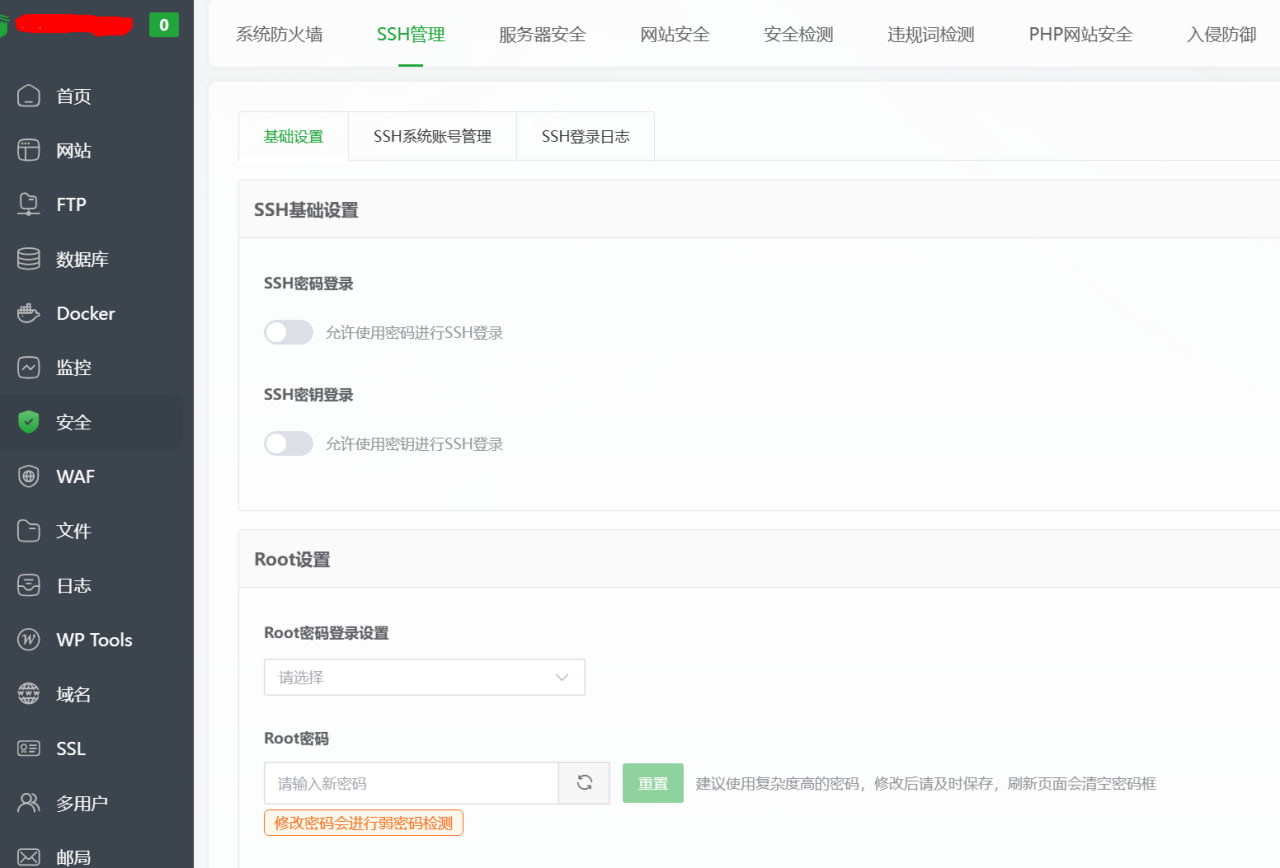Open SSH登录日志 sub-tab
The height and width of the screenshot is (868, 1280).
(585, 136)
